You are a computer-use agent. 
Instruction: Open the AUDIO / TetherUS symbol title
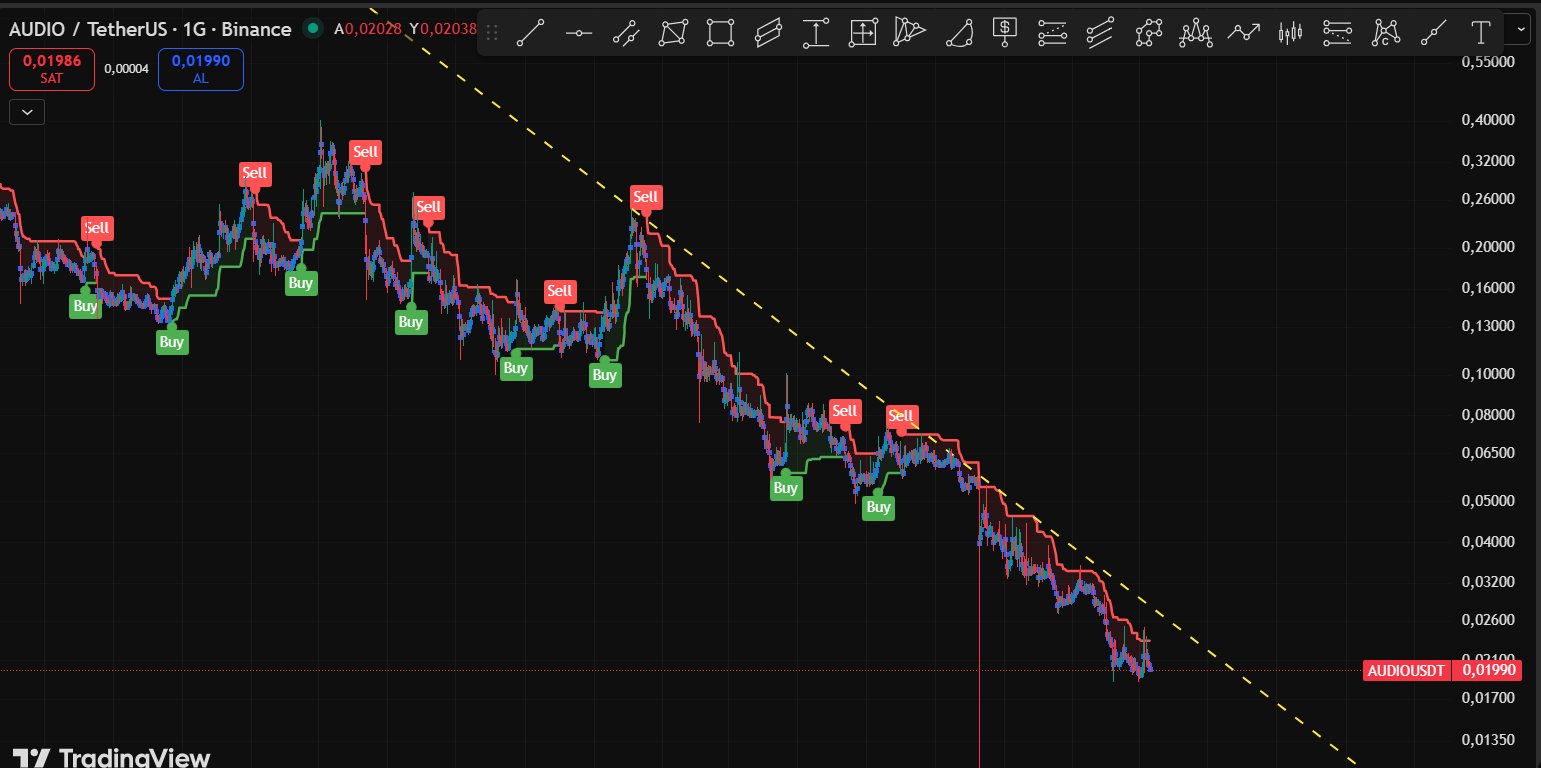click(x=150, y=29)
